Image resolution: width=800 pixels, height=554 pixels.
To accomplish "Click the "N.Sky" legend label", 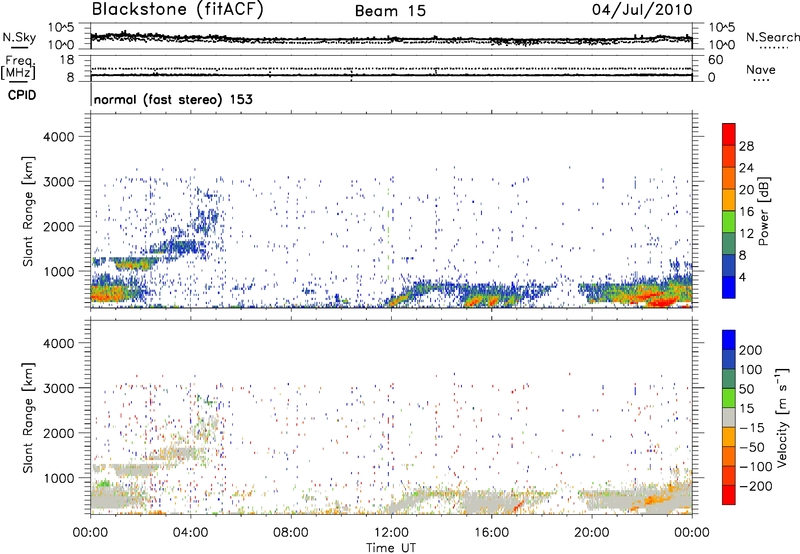I will click(x=19, y=37).
